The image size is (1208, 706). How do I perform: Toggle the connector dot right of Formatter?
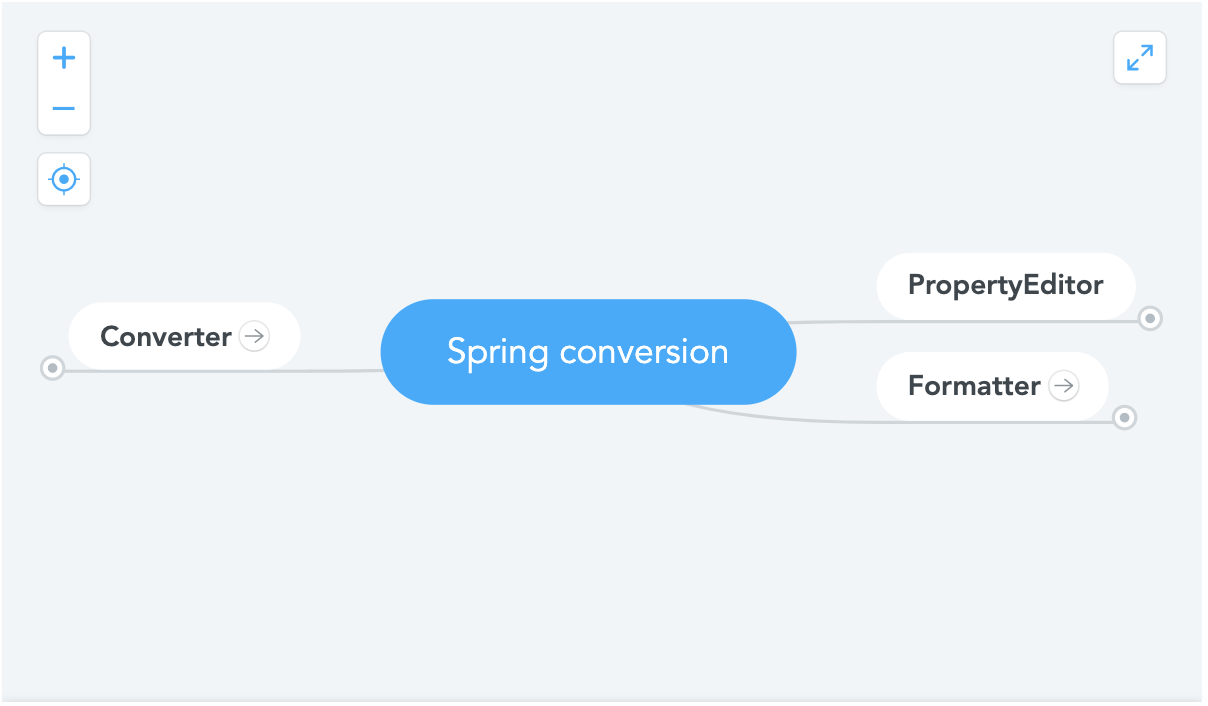(1125, 417)
